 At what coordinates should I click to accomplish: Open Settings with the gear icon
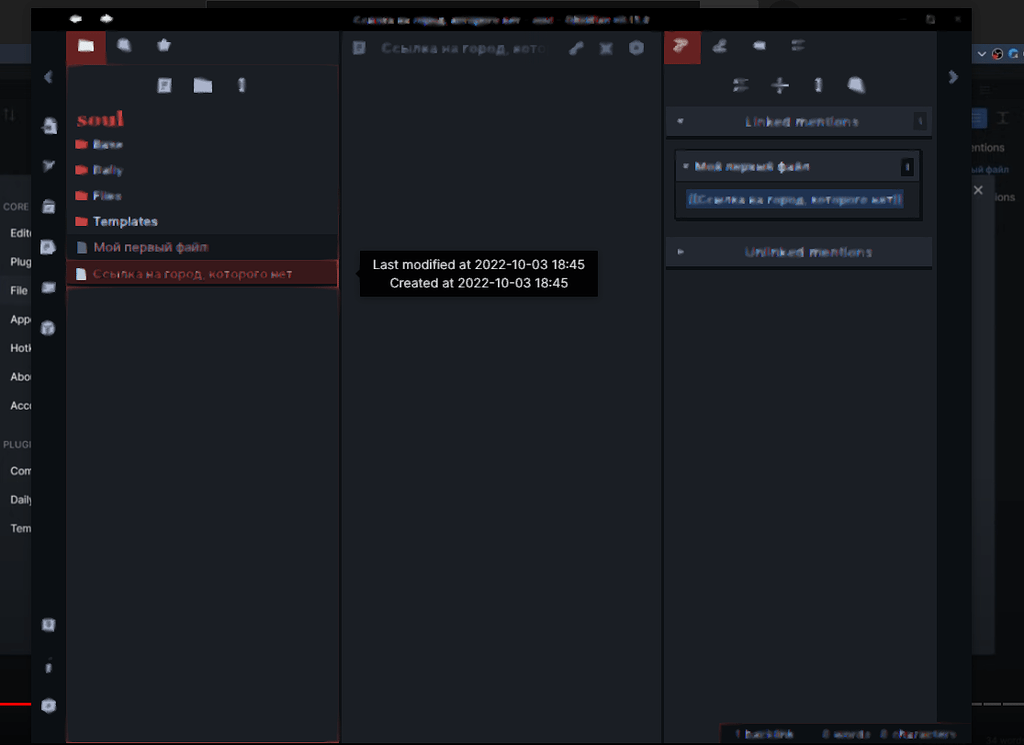pos(48,706)
